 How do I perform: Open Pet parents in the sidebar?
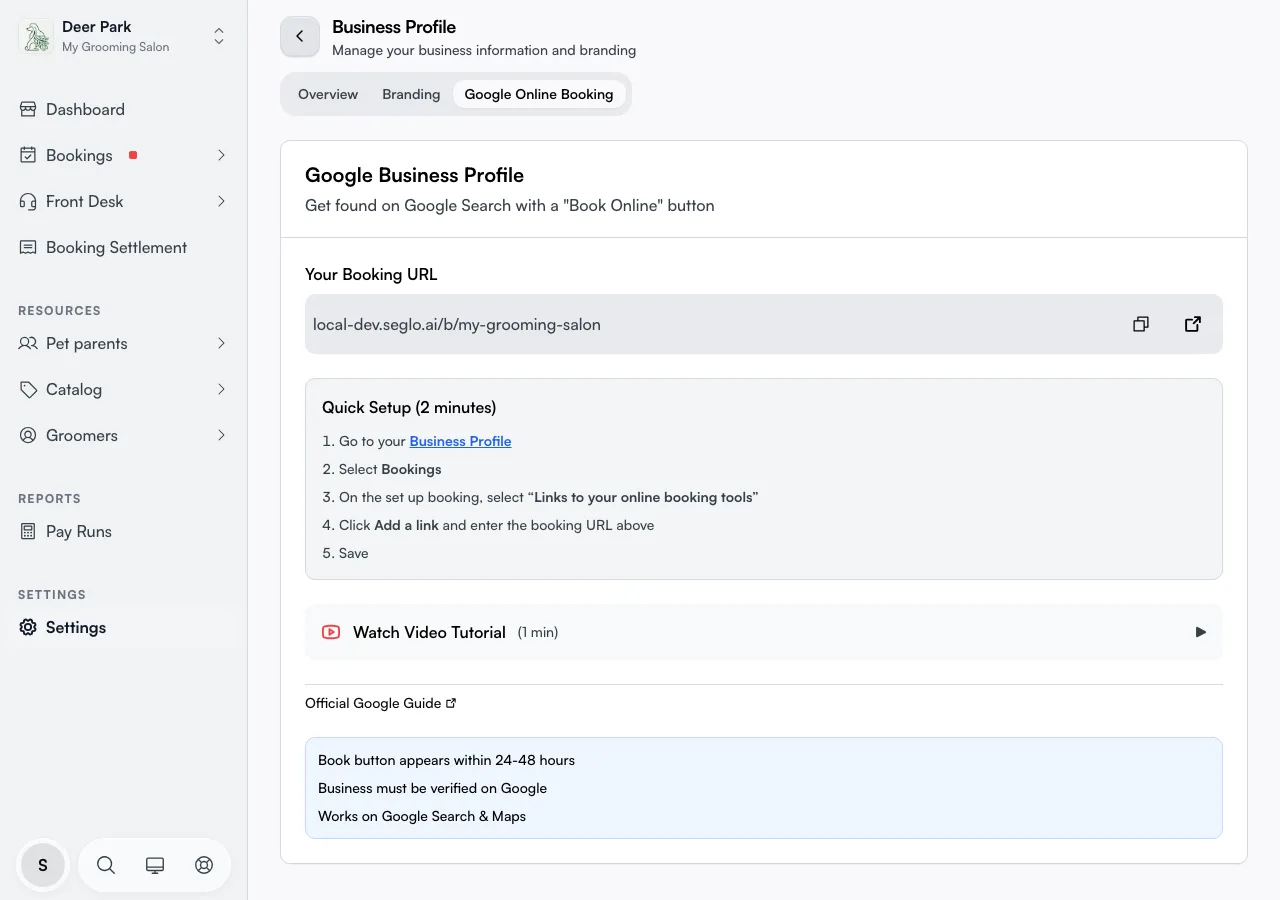pyautogui.click(x=123, y=343)
